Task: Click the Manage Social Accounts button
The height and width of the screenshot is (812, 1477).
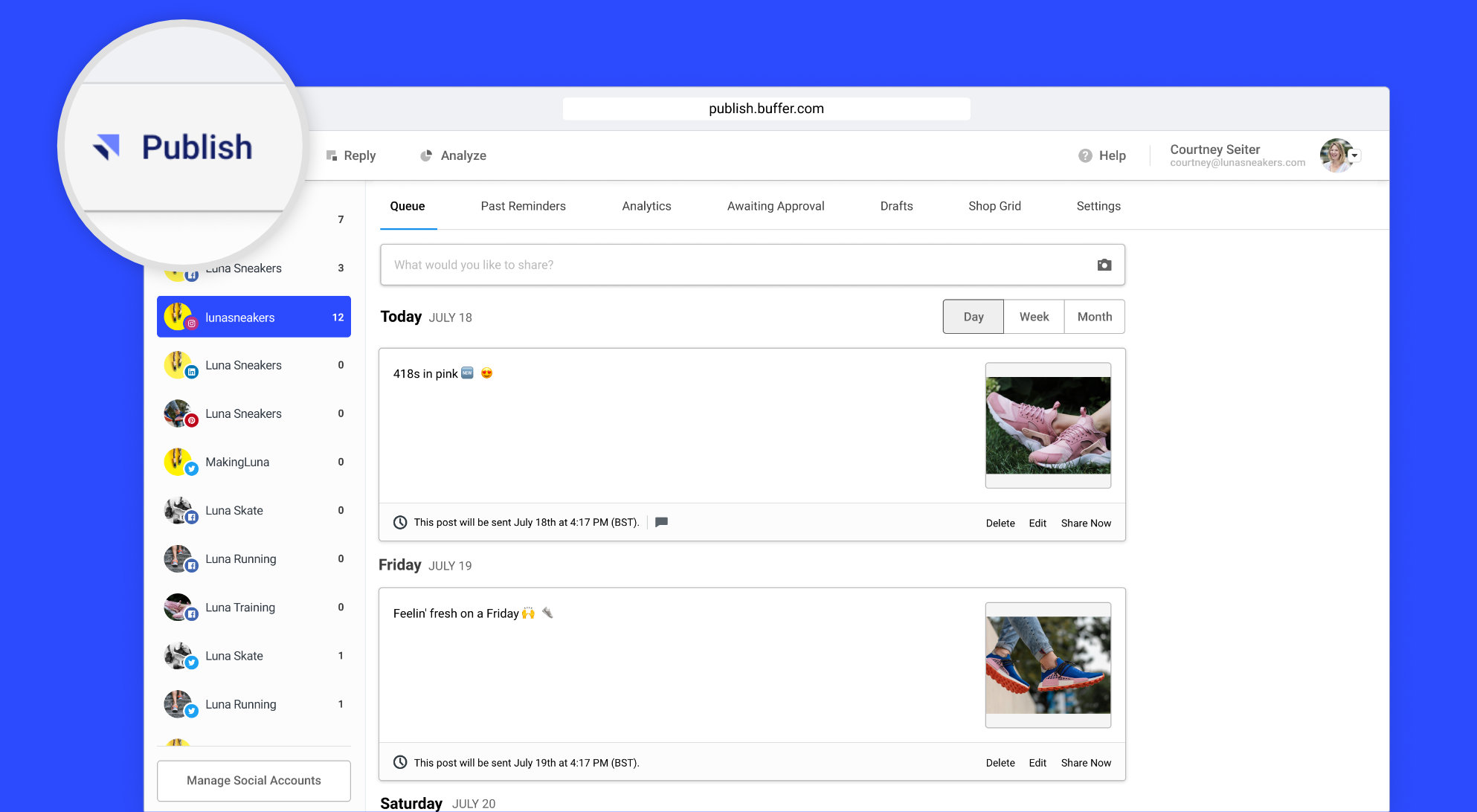Action: [x=253, y=779]
